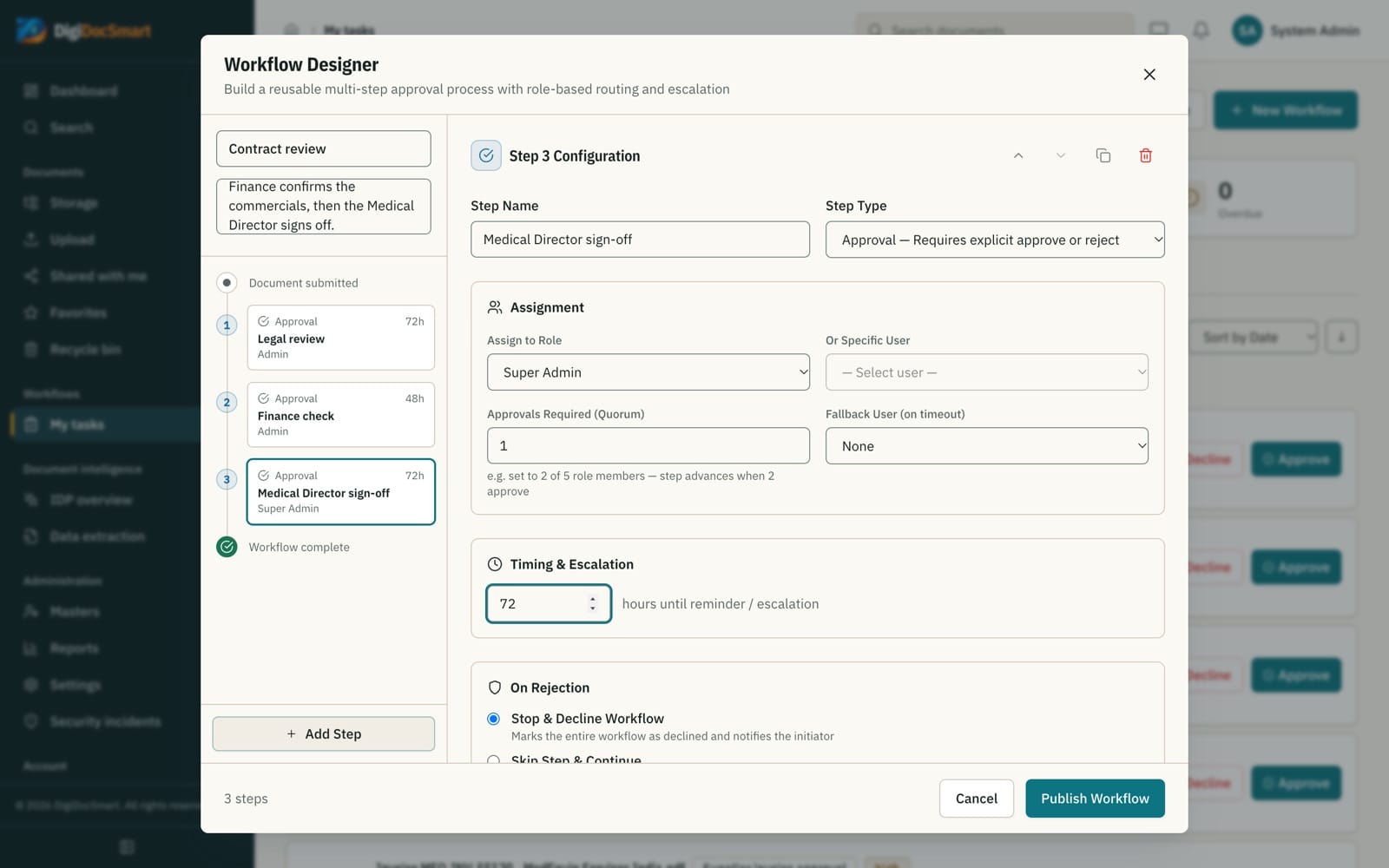Click the Step 3 Configuration check icon

(x=486, y=155)
